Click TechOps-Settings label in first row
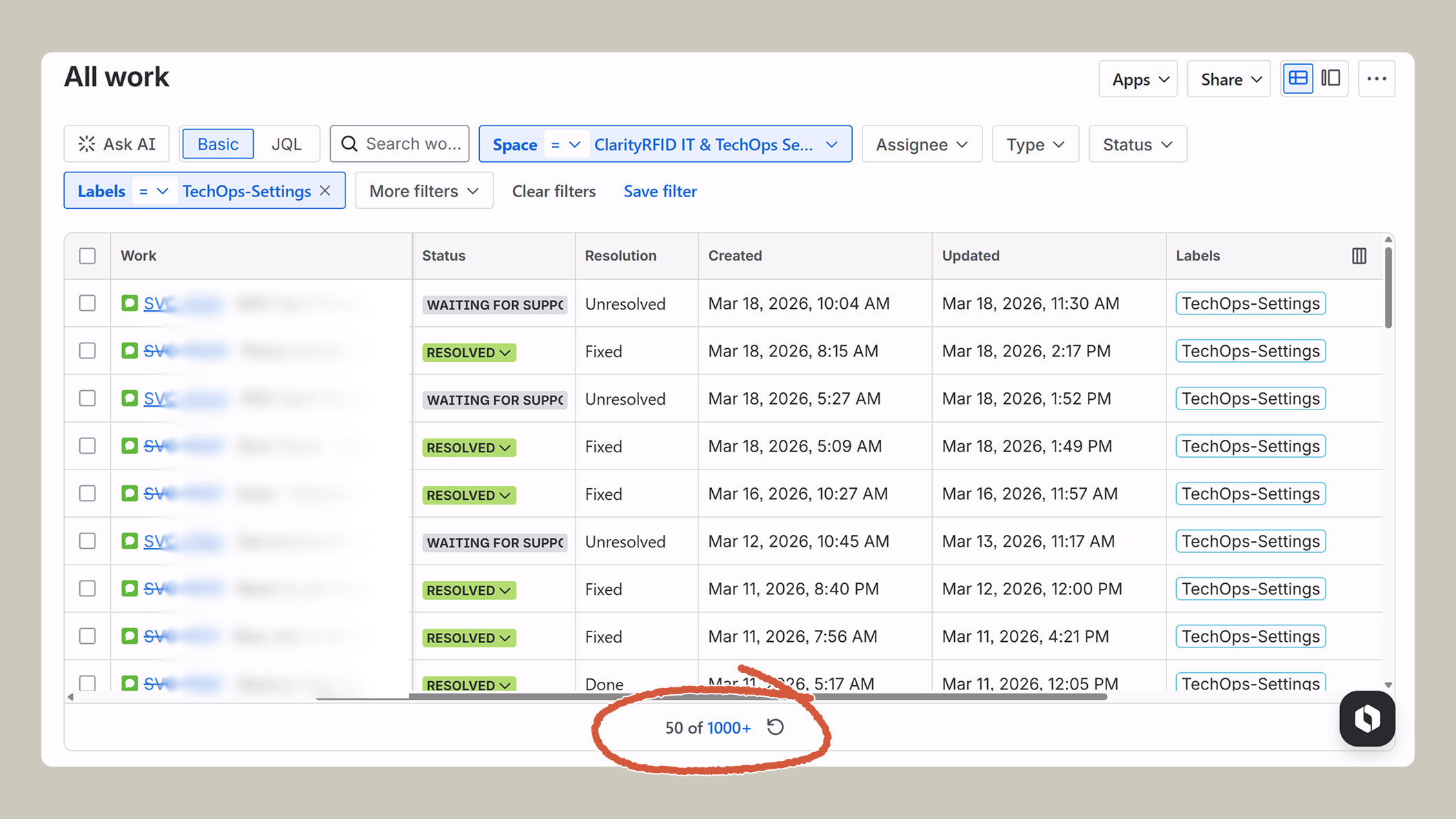1456x819 pixels. pyautogui.click(x=1251, y=303)
